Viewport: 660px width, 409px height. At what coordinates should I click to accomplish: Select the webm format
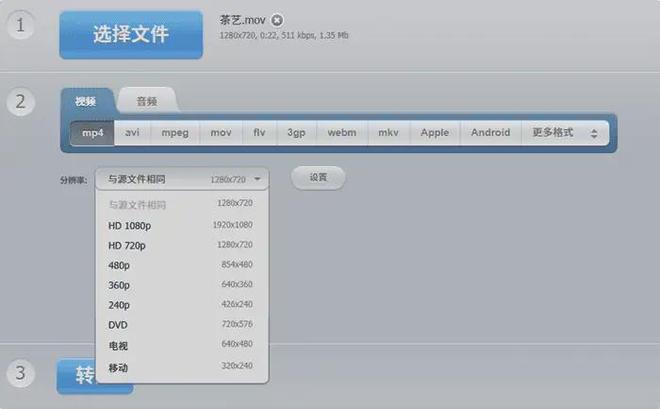pyautogui.click(x=342, y=133)
